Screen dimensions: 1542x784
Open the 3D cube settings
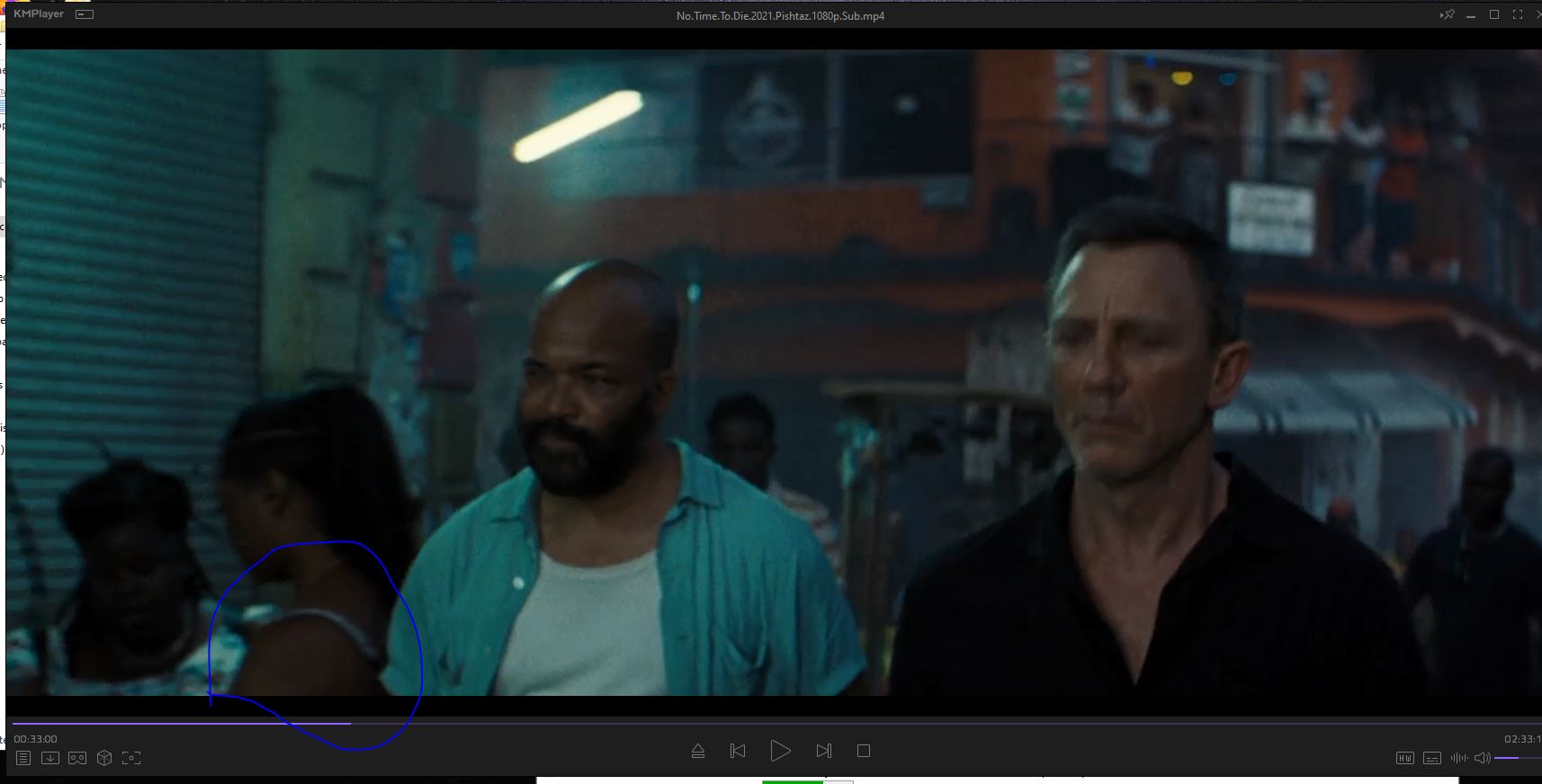click(x=104, y=758)
